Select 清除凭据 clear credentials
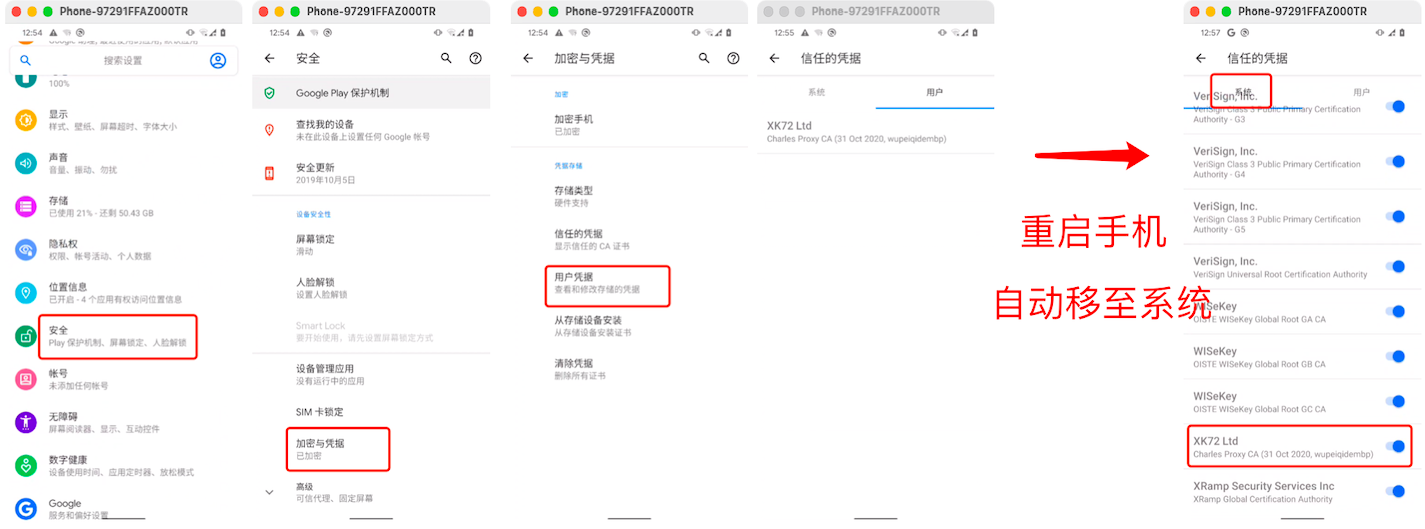Screen dimensions: 1425x529 (x=628, y=369)
